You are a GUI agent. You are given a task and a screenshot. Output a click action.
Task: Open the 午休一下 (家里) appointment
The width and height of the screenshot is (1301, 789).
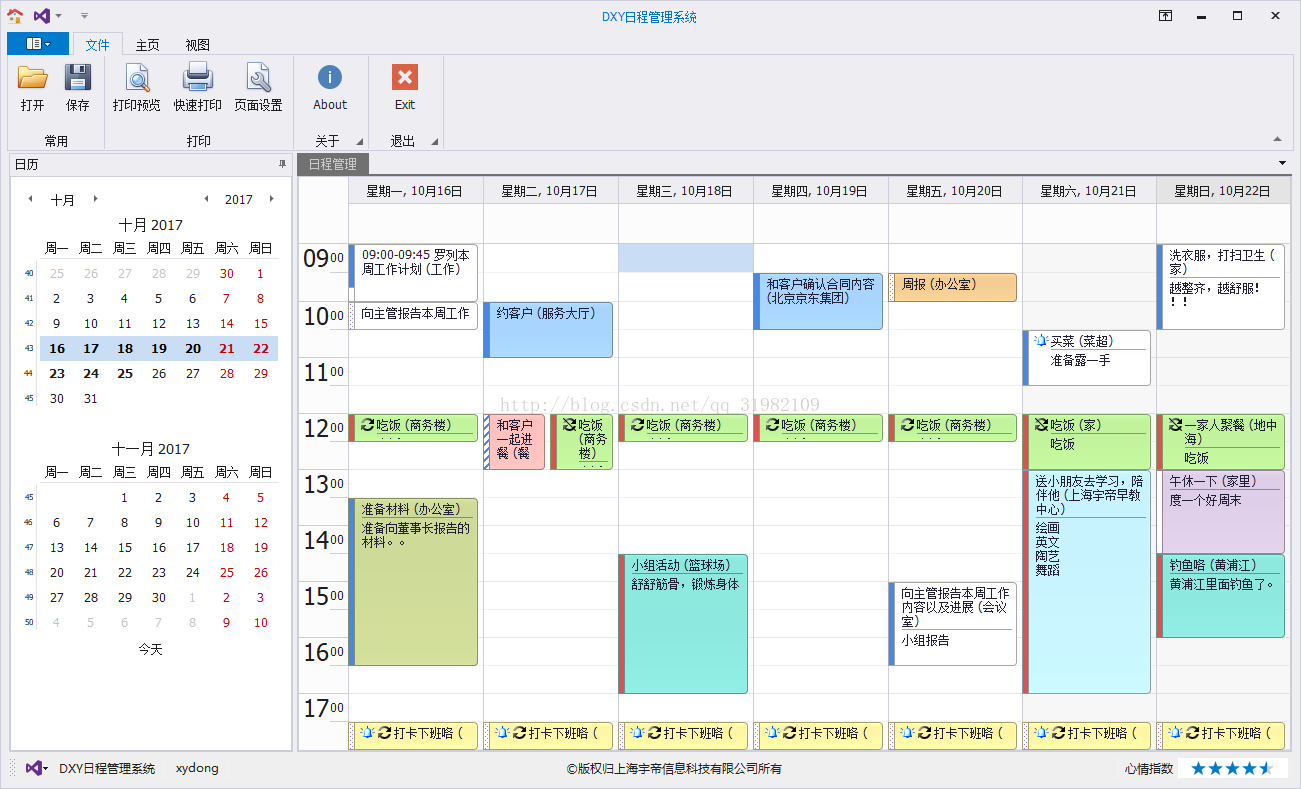click(1221, 512)
